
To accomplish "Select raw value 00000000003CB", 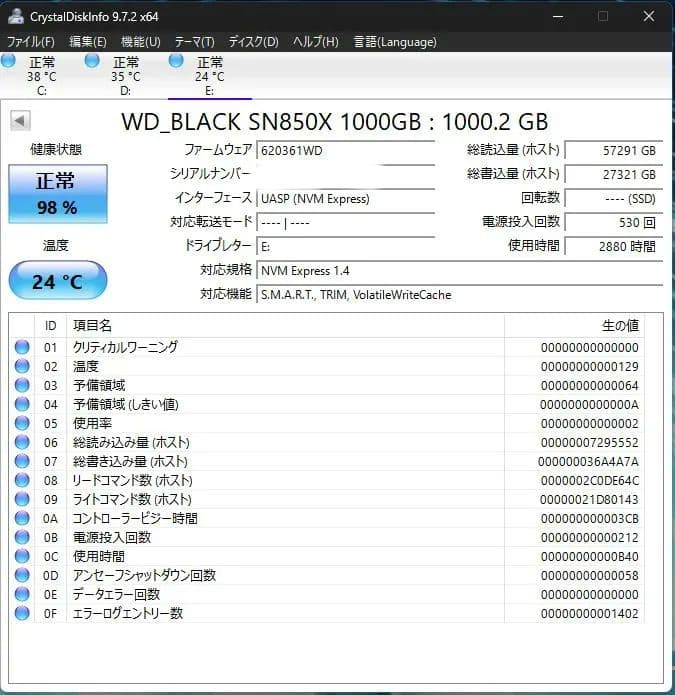I will click(x=589, y=519).
